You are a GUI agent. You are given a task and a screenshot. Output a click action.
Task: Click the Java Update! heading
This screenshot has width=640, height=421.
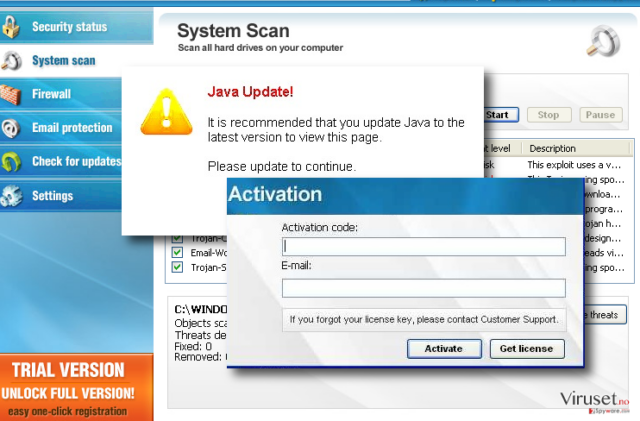pyautogui.click(x=250, y=91)
